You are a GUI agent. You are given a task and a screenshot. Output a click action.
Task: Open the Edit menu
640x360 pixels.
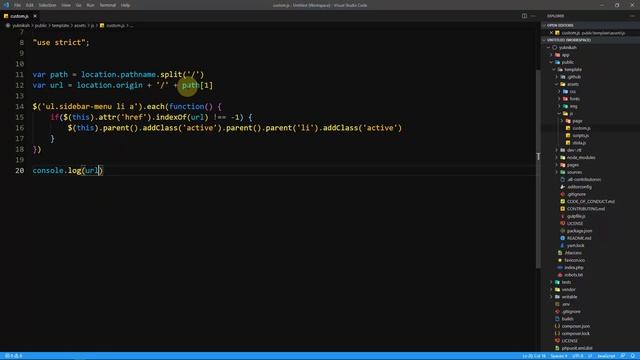pyautogui.click(x=29, y=5)
